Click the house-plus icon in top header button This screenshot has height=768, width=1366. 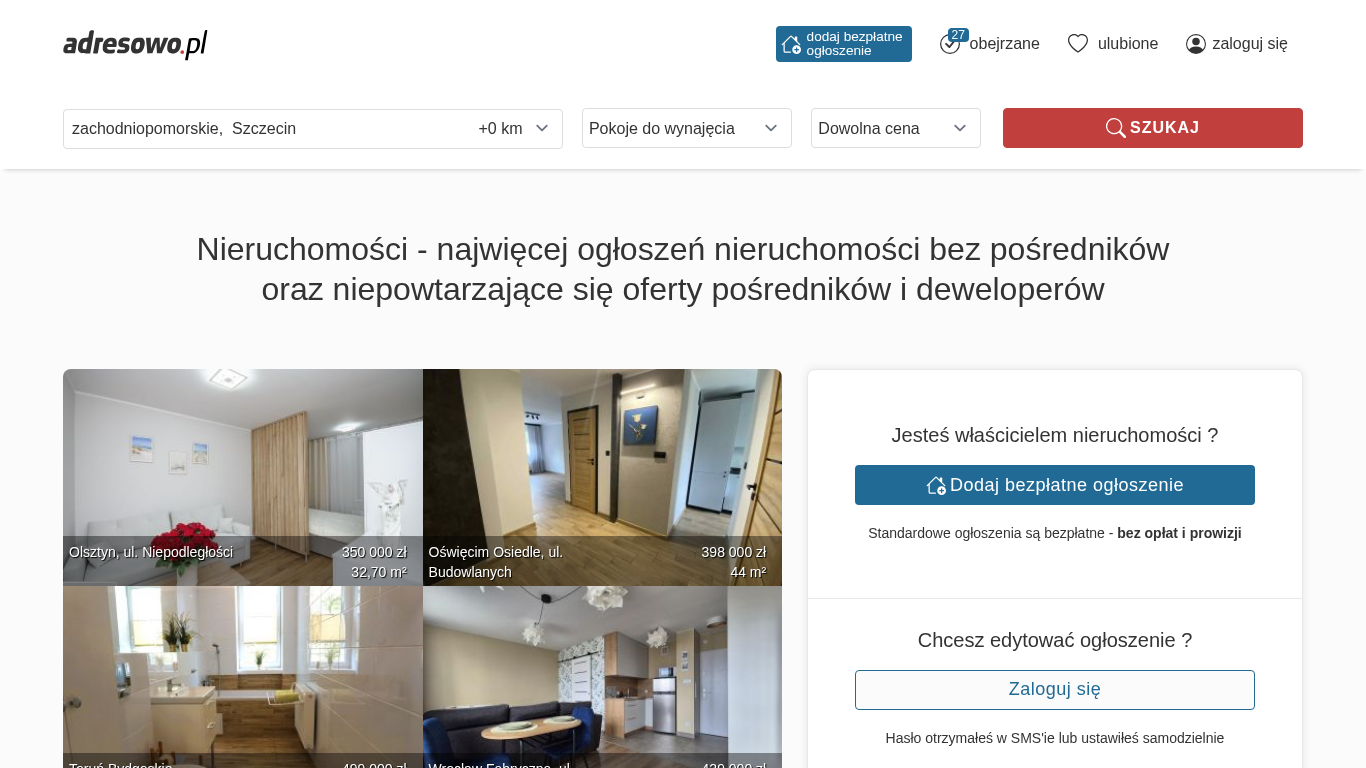(791, 44)
